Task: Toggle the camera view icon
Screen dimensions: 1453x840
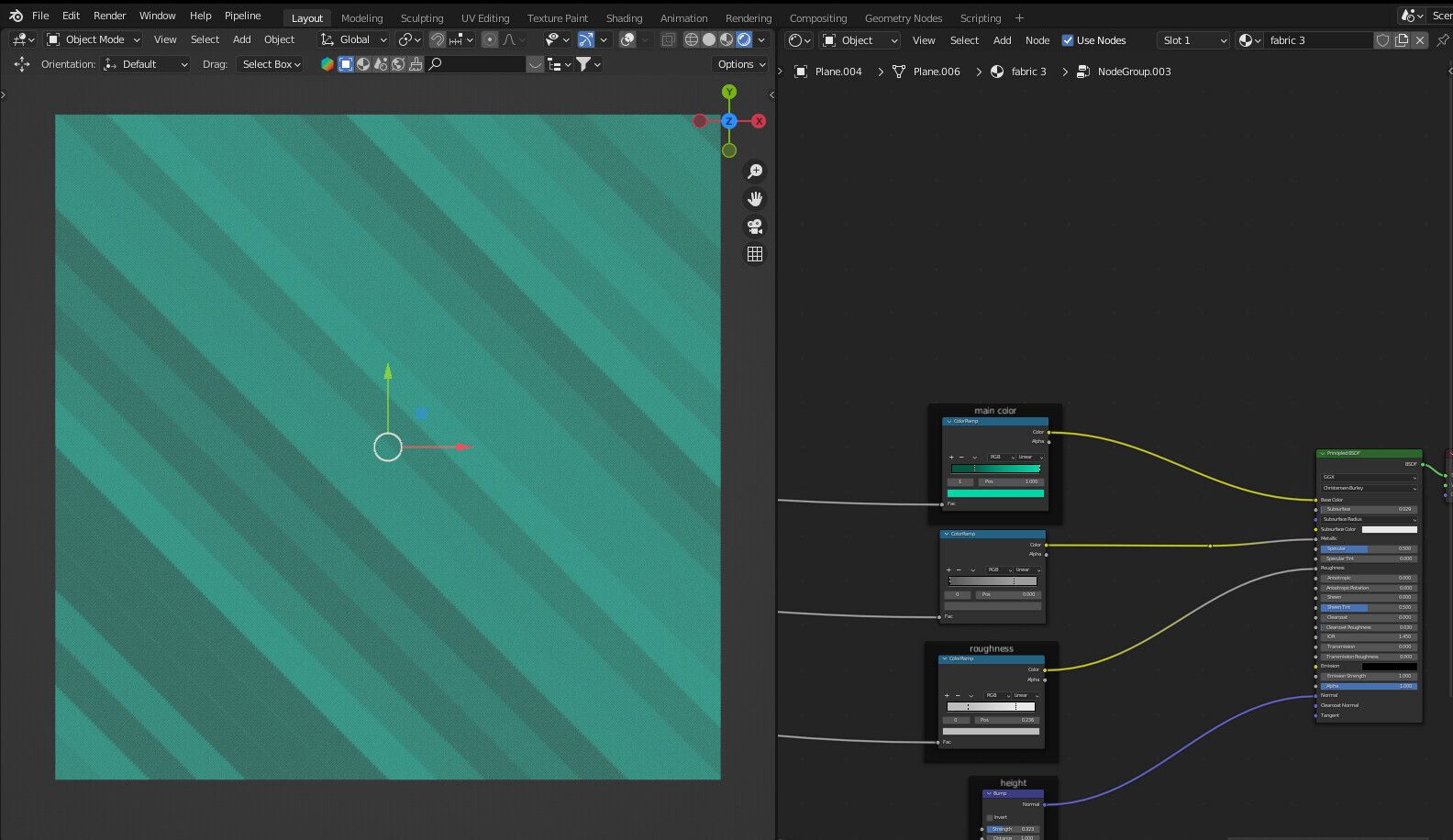Action: click(755, 227)
